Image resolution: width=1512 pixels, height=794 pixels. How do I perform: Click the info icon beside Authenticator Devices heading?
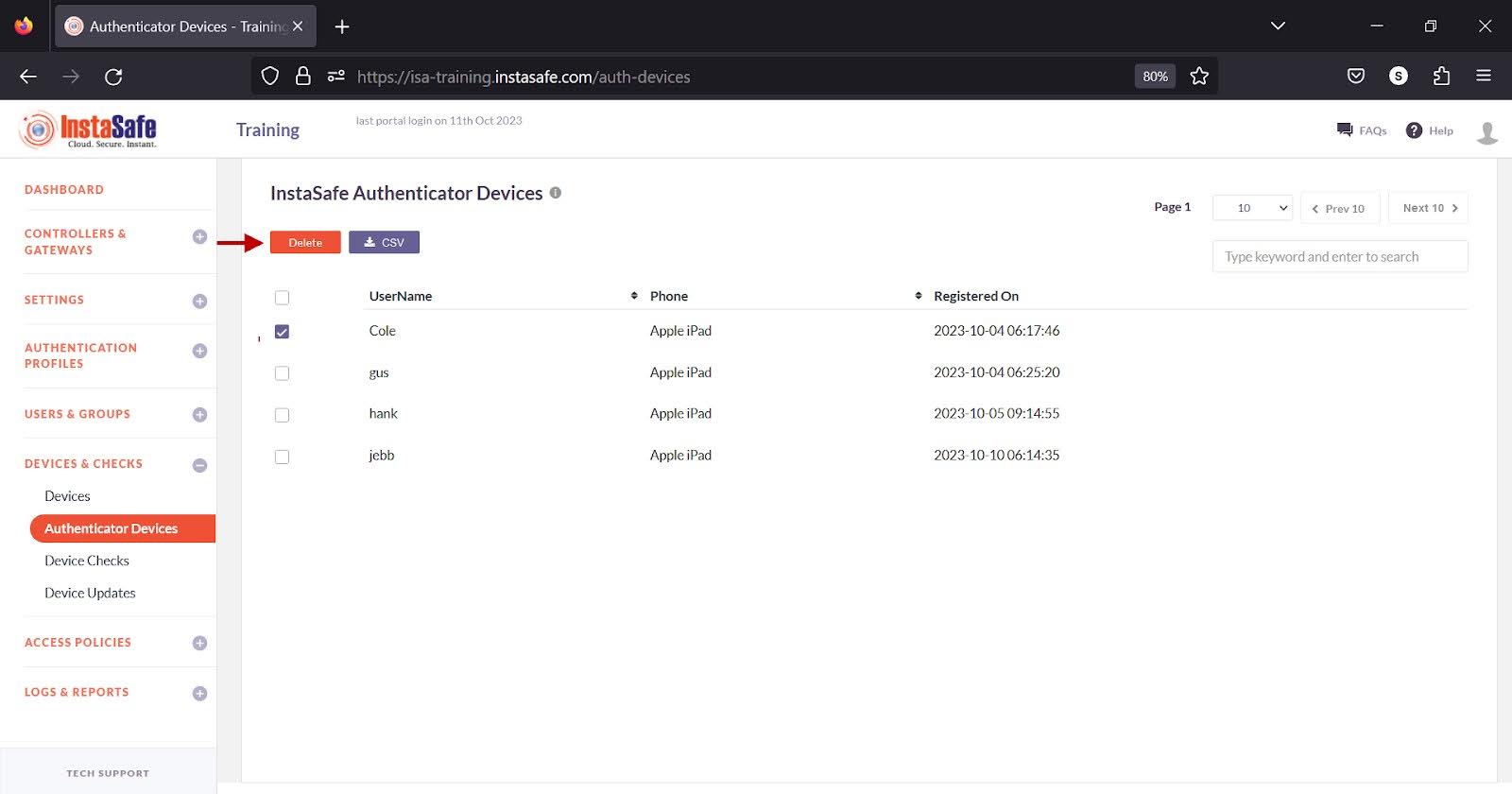[556, 193]
